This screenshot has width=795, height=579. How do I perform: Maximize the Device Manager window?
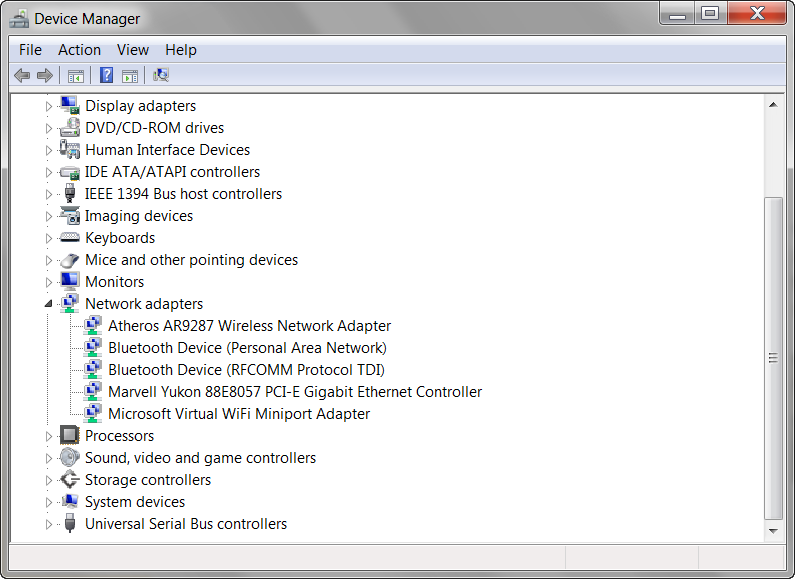pyautogui.click(x=710, y=14)
